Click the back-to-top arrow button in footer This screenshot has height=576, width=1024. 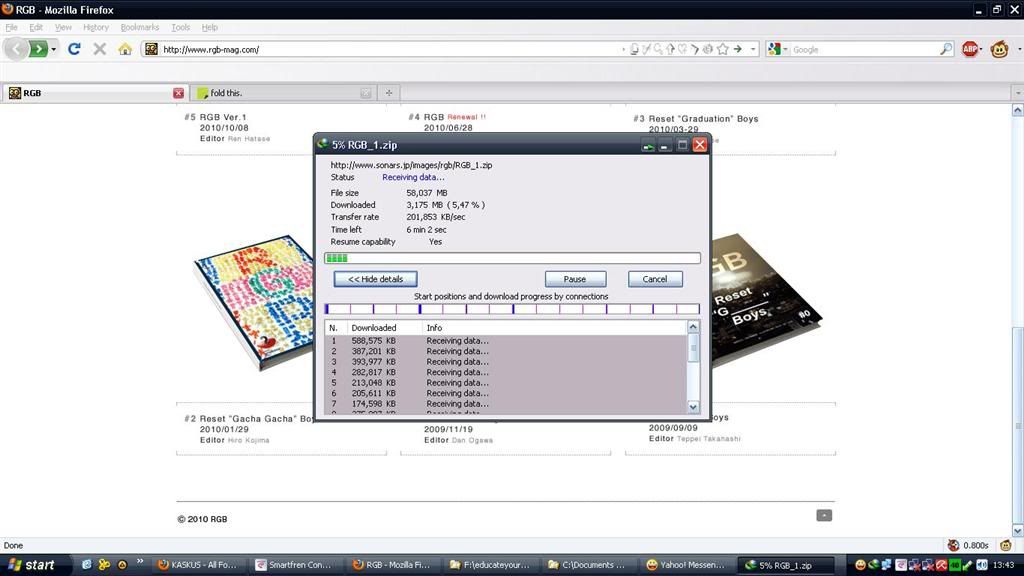824,516
